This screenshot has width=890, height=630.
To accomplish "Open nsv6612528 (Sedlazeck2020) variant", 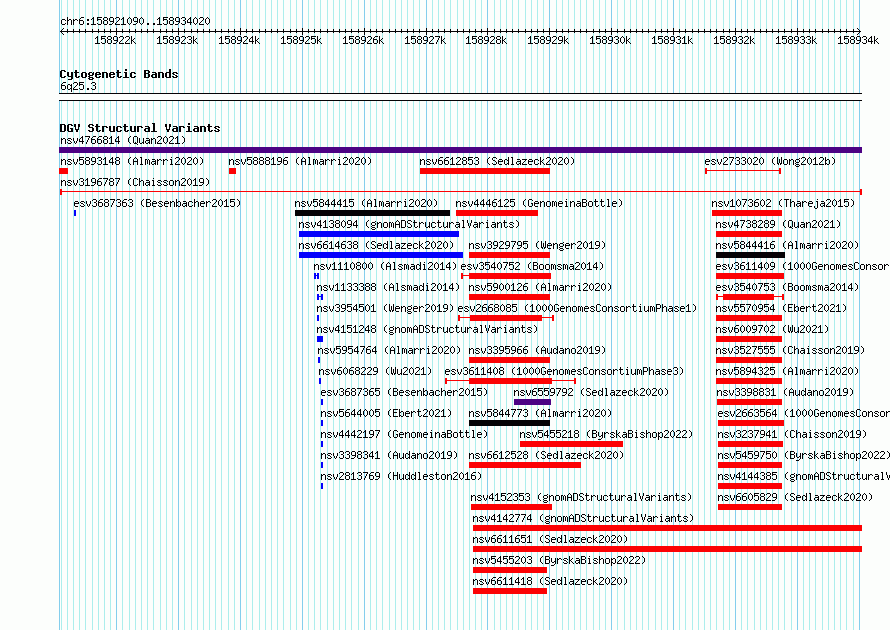I will pyautogui.click(x=546, y=455).
